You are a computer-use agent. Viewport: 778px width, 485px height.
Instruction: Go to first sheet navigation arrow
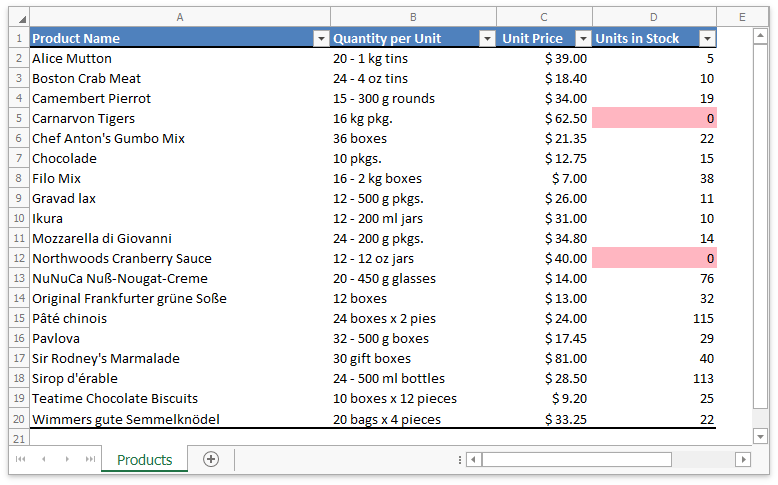tap(20, 459)
